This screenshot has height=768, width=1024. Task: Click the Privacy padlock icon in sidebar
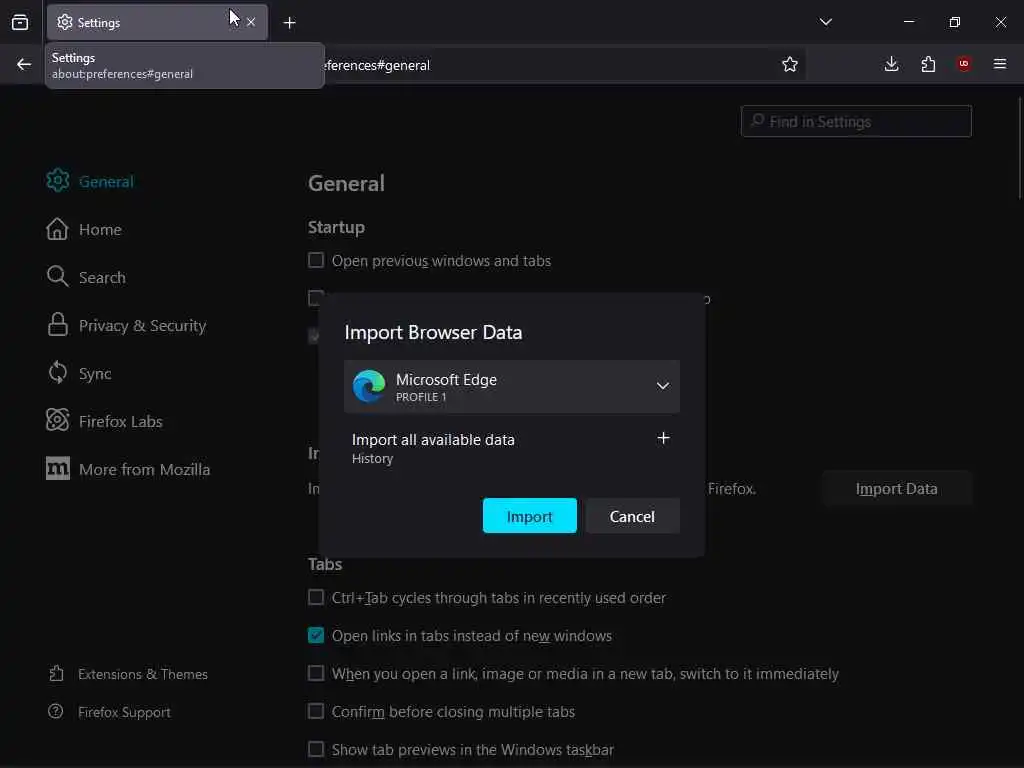coord(57,325)
